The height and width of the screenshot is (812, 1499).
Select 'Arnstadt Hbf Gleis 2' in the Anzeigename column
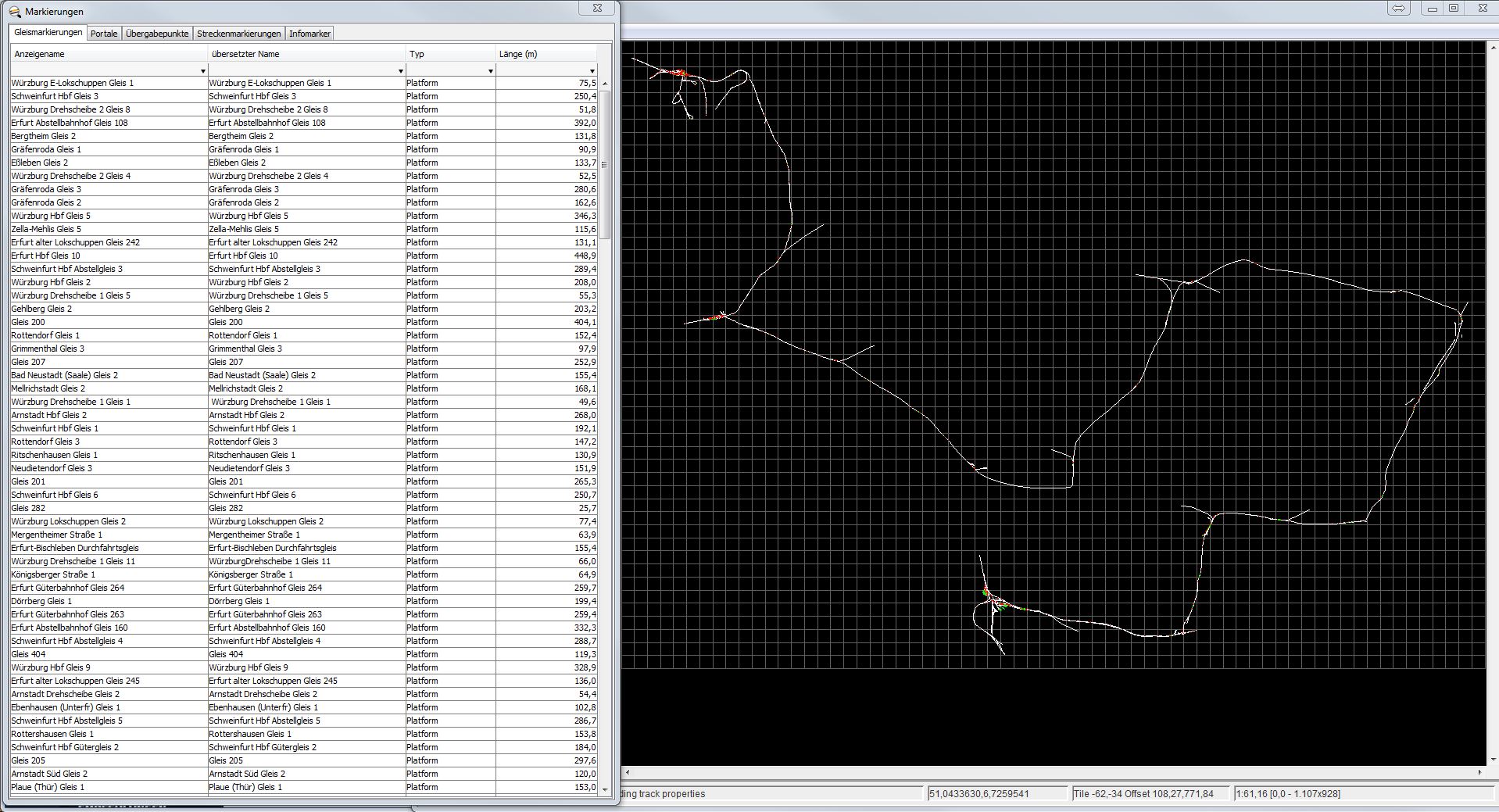point(49,415)
